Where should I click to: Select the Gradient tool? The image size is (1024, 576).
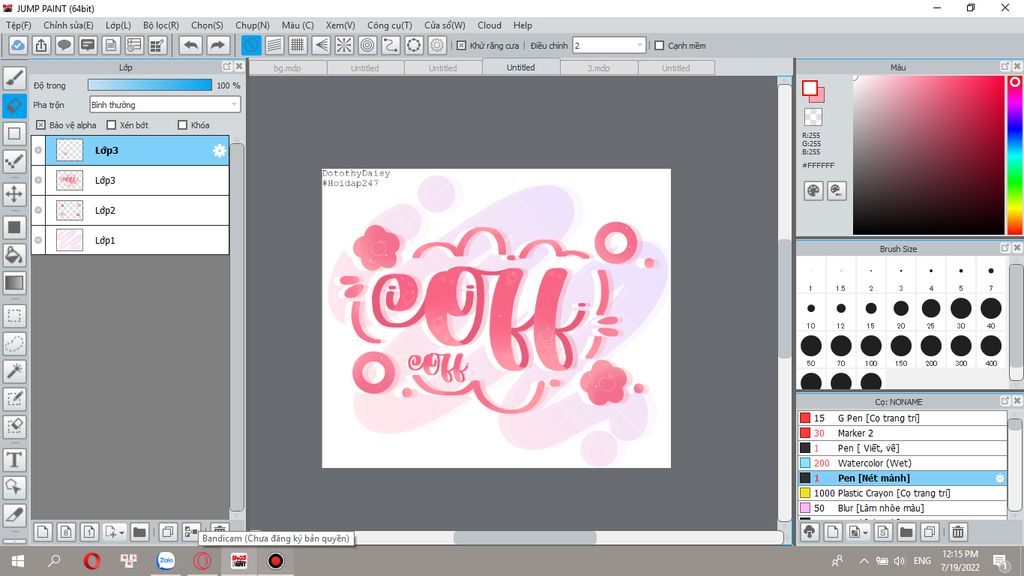14,283
